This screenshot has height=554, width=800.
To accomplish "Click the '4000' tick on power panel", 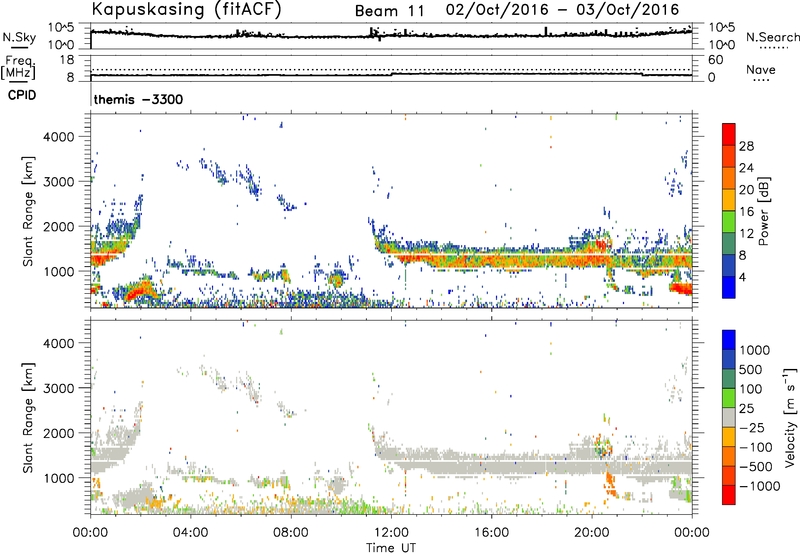I will (59, 137).
